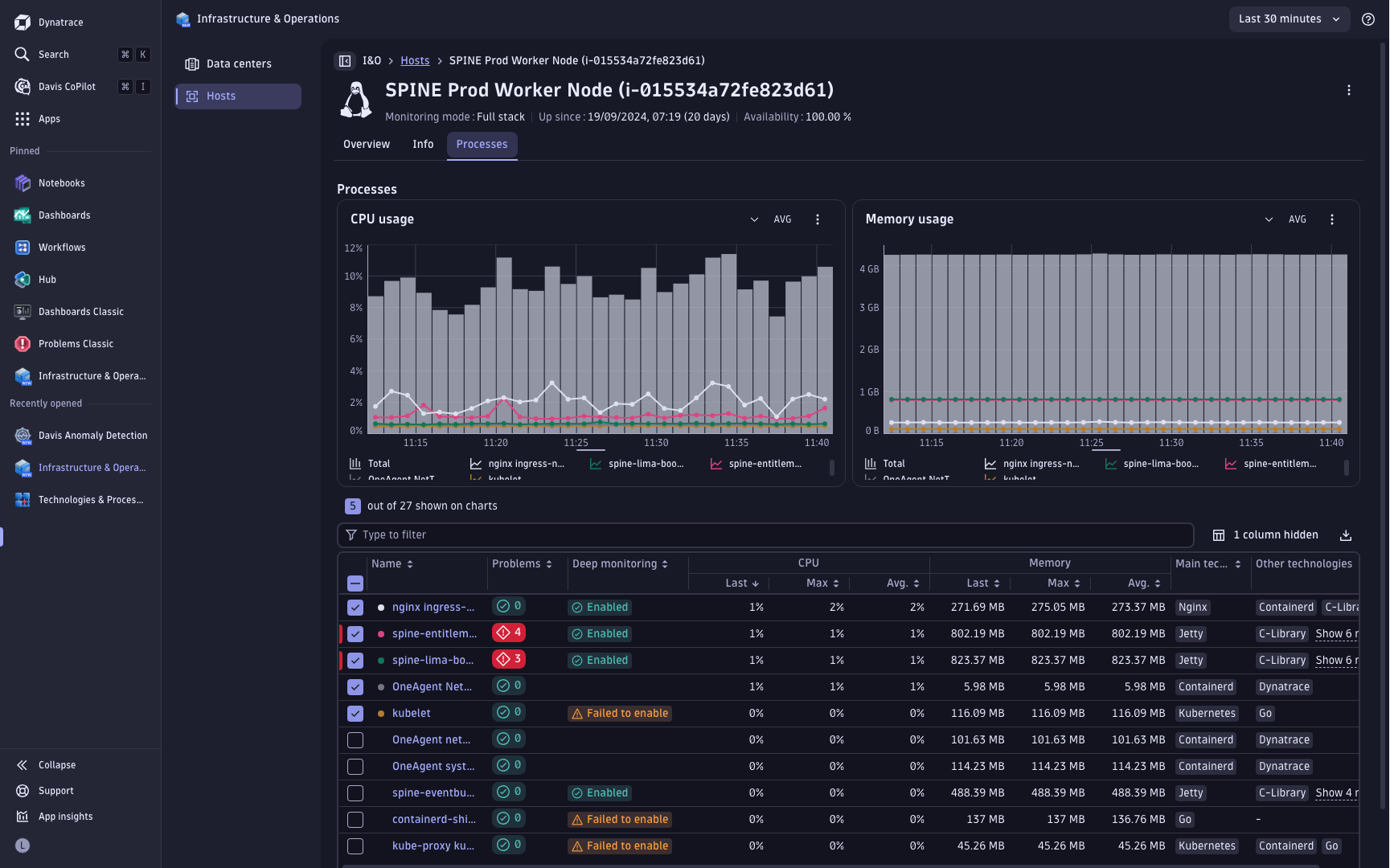Open help question mark icon
The width and height of the screenshot is (1390, 868).
click(x=1368, y=19)
